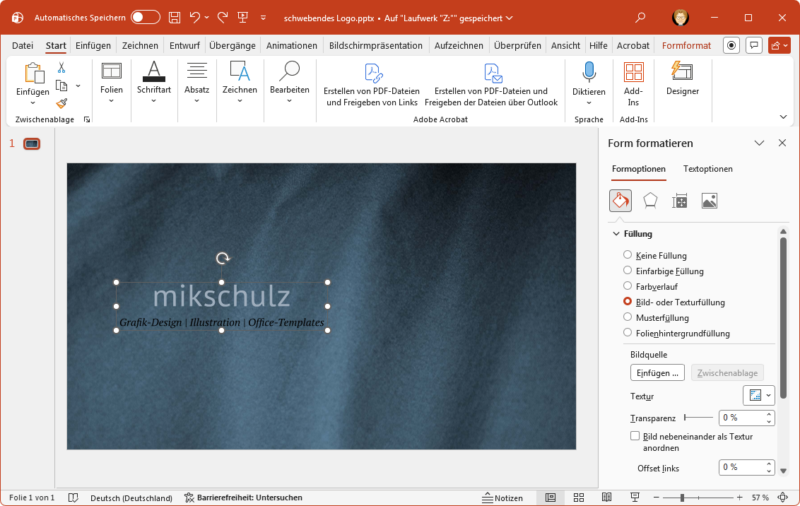Screen dimensions: 800x506
Task: Switch to Effects pentagon icon
Action: pos(650,200)
